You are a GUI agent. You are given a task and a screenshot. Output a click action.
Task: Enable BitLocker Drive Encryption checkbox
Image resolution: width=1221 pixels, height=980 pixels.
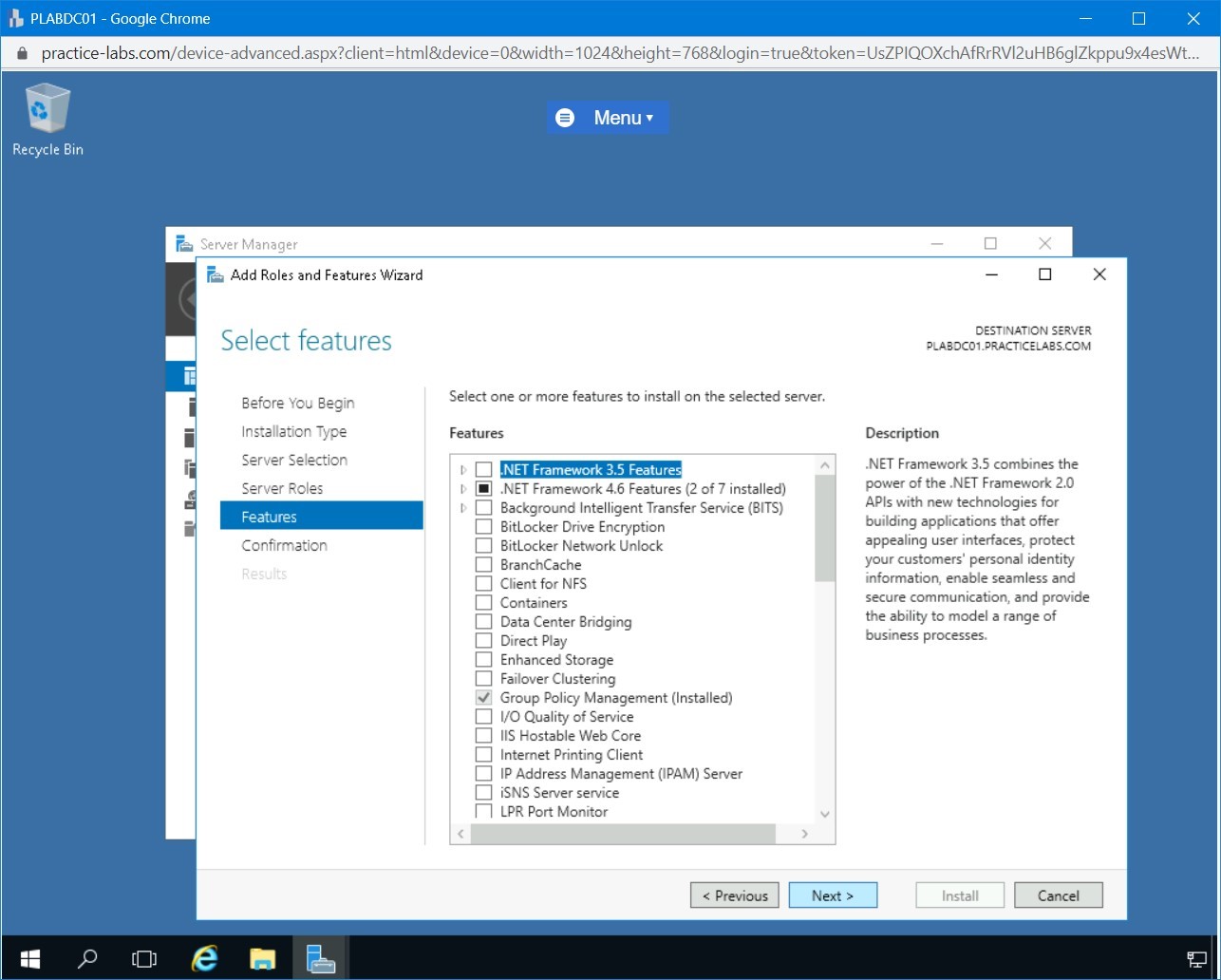pos(484,527)
